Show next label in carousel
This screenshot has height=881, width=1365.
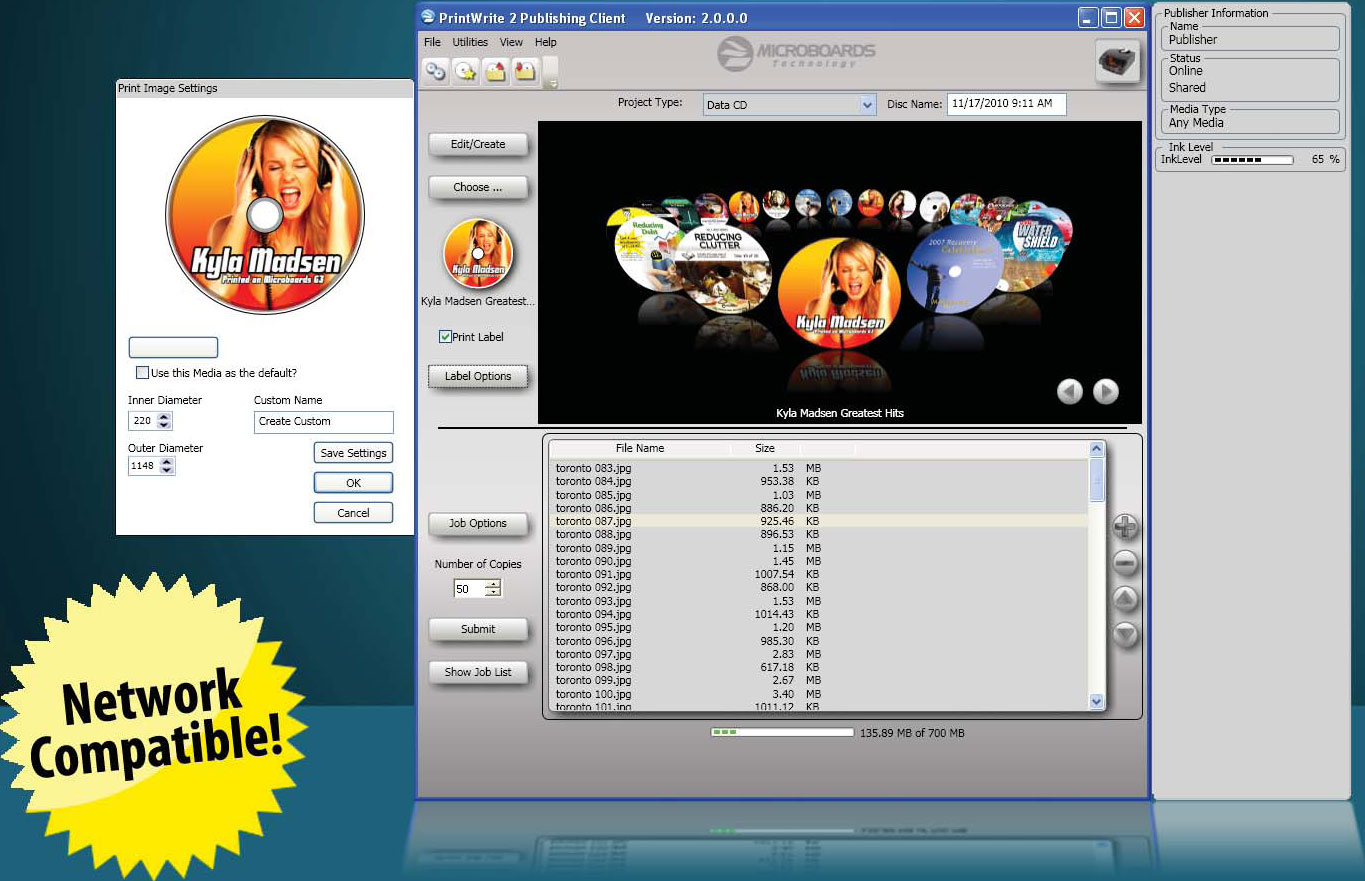tap(1105, 392)
